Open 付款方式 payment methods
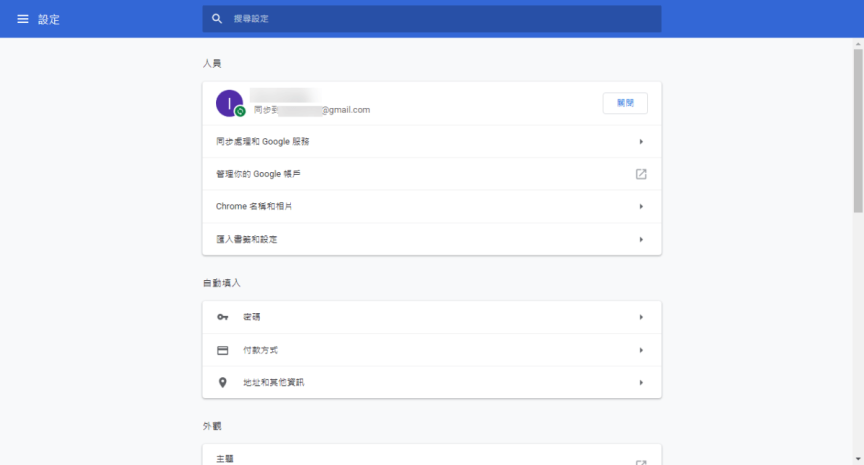Viewport: 864px width, 465px height. [431, 350]
